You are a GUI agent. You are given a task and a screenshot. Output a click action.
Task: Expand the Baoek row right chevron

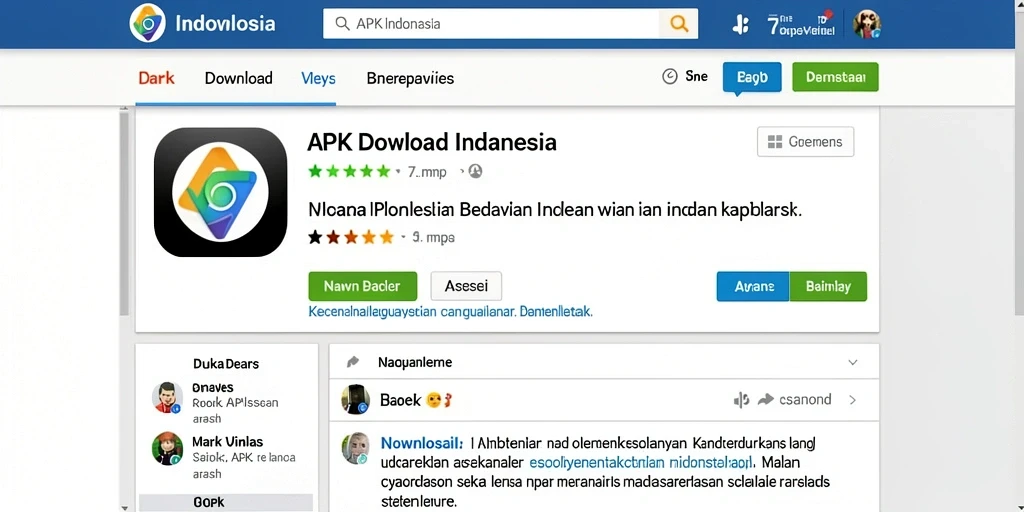point(852,400)
